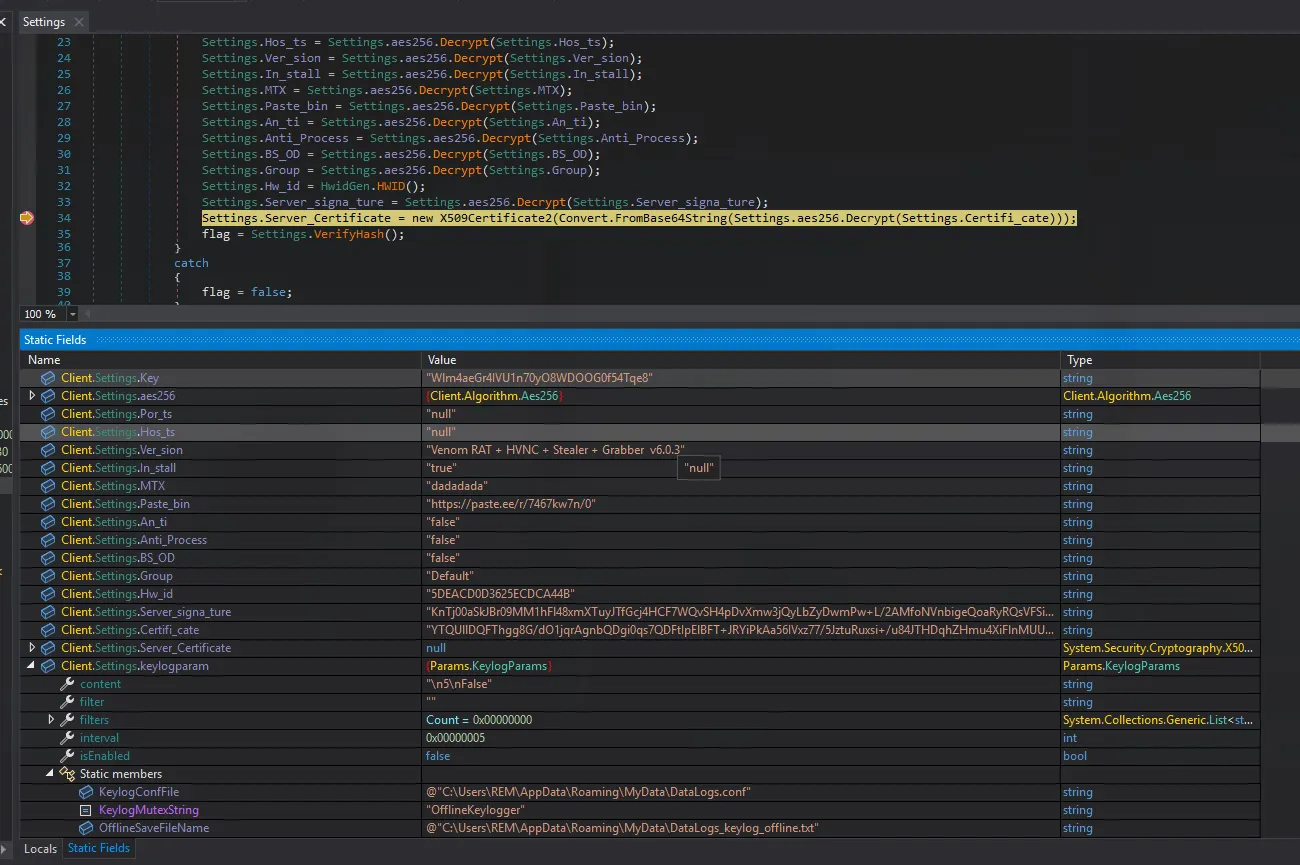
Task: Close the Settings editor tab
Action: tap(79, 22)
